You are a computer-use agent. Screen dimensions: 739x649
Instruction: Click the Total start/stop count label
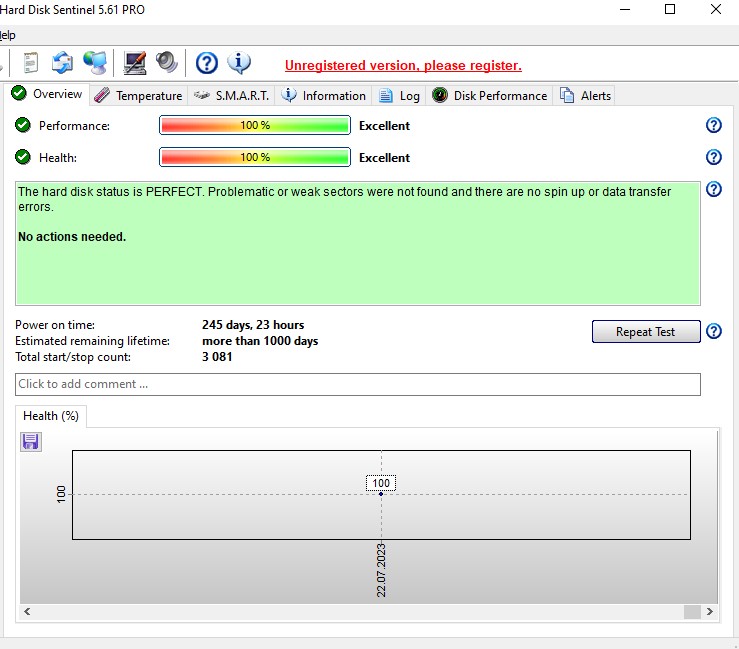point(73,357)
